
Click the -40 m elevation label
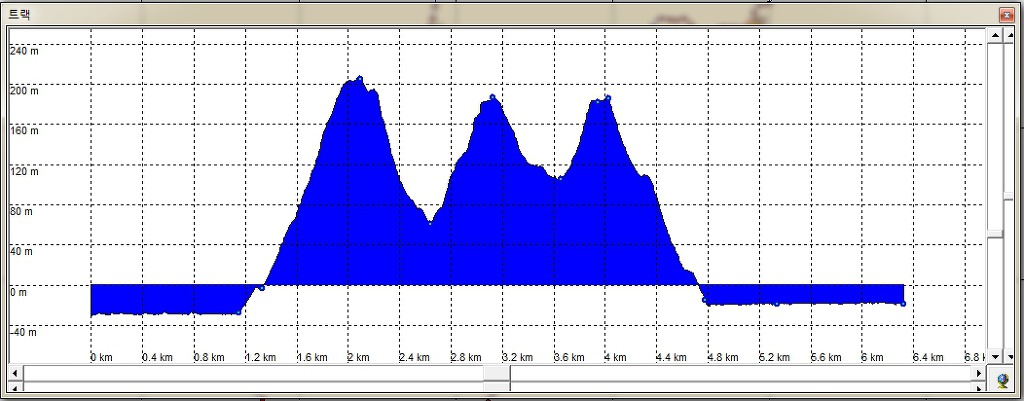click(23, 332)
